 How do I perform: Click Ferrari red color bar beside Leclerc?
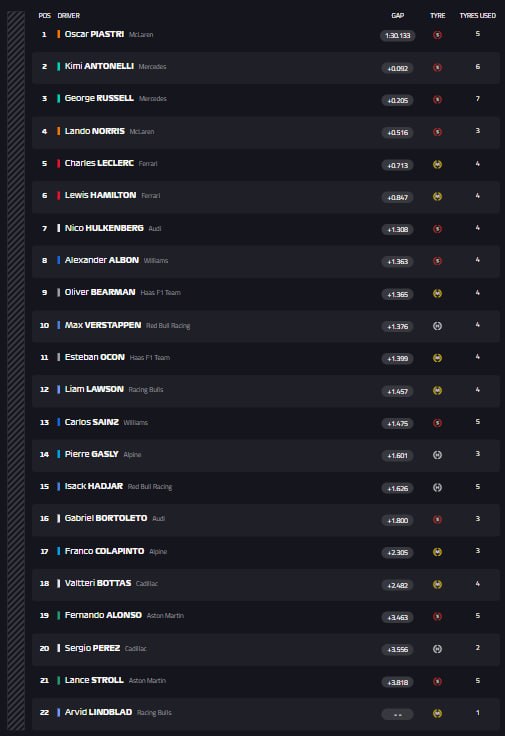coord(59,163)
